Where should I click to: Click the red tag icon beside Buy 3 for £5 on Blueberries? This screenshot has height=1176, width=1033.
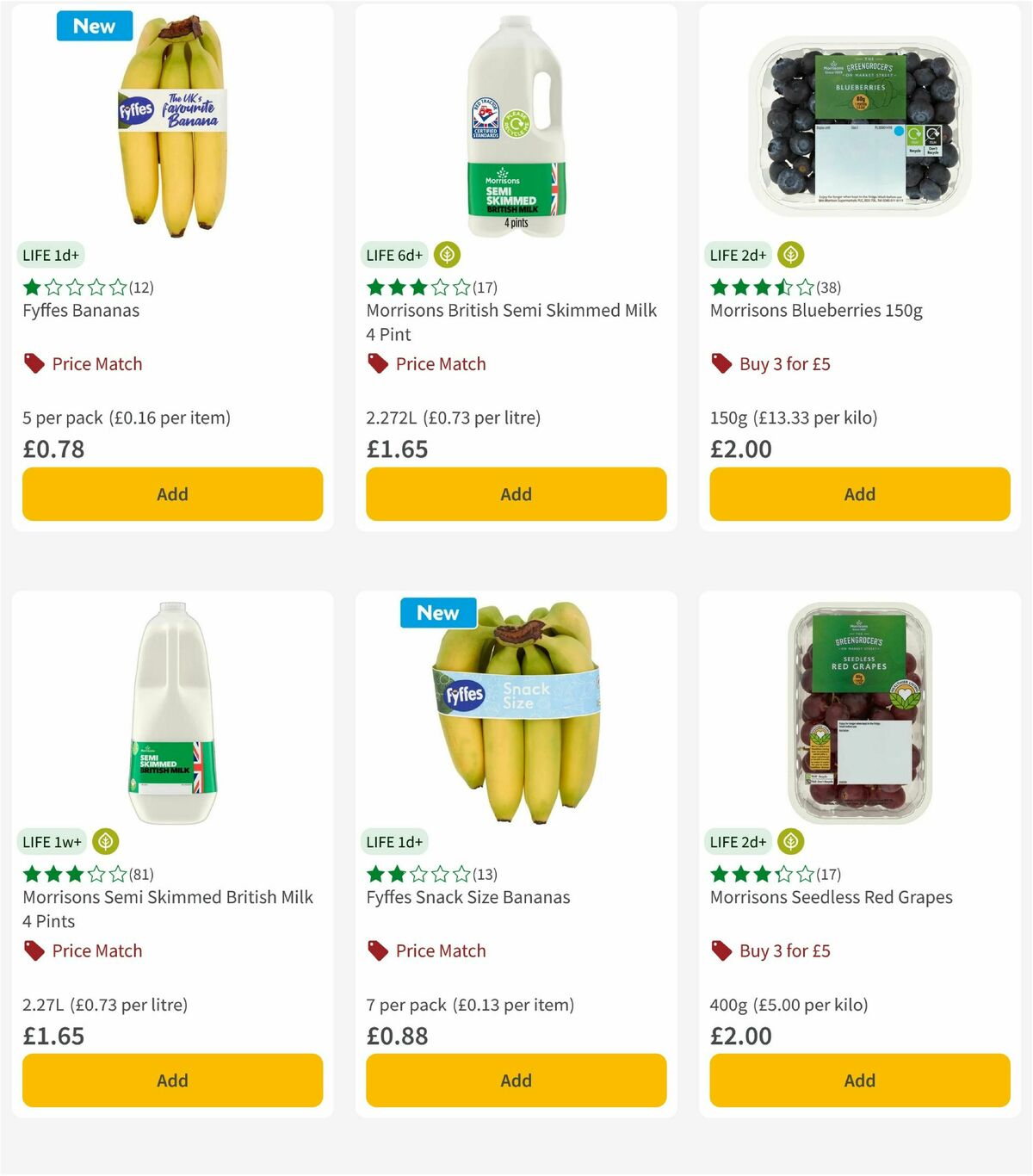tap(720, 363)
